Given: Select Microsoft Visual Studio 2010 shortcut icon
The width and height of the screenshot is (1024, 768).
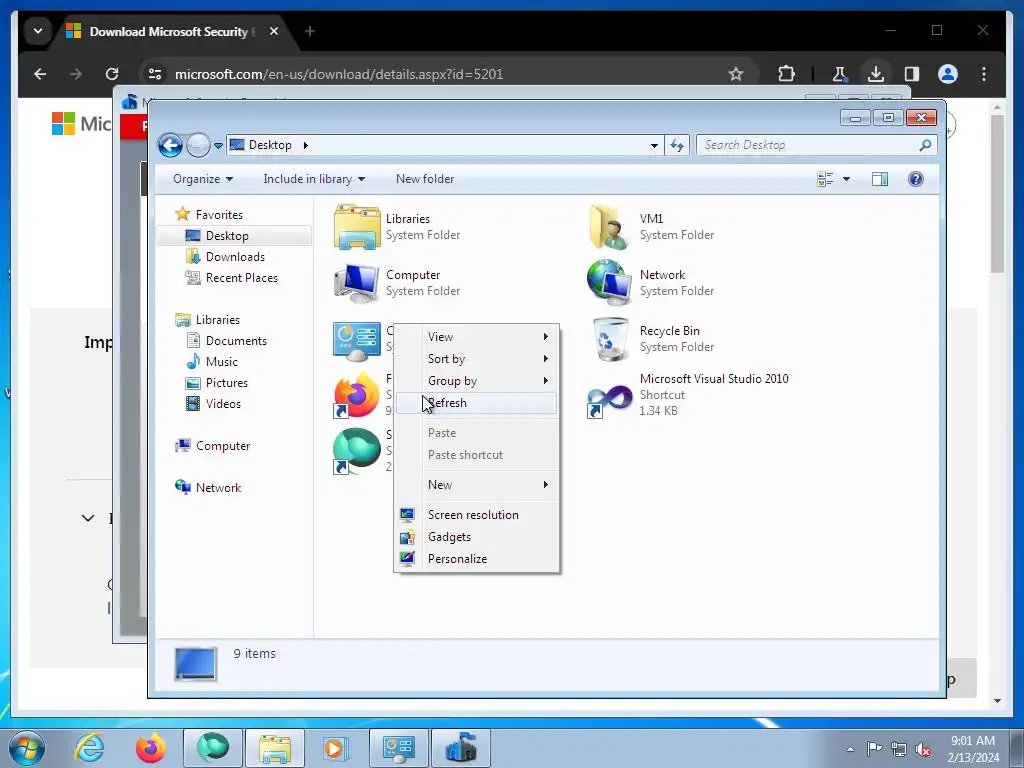Looking at the screenshot, I should point(609,398).
